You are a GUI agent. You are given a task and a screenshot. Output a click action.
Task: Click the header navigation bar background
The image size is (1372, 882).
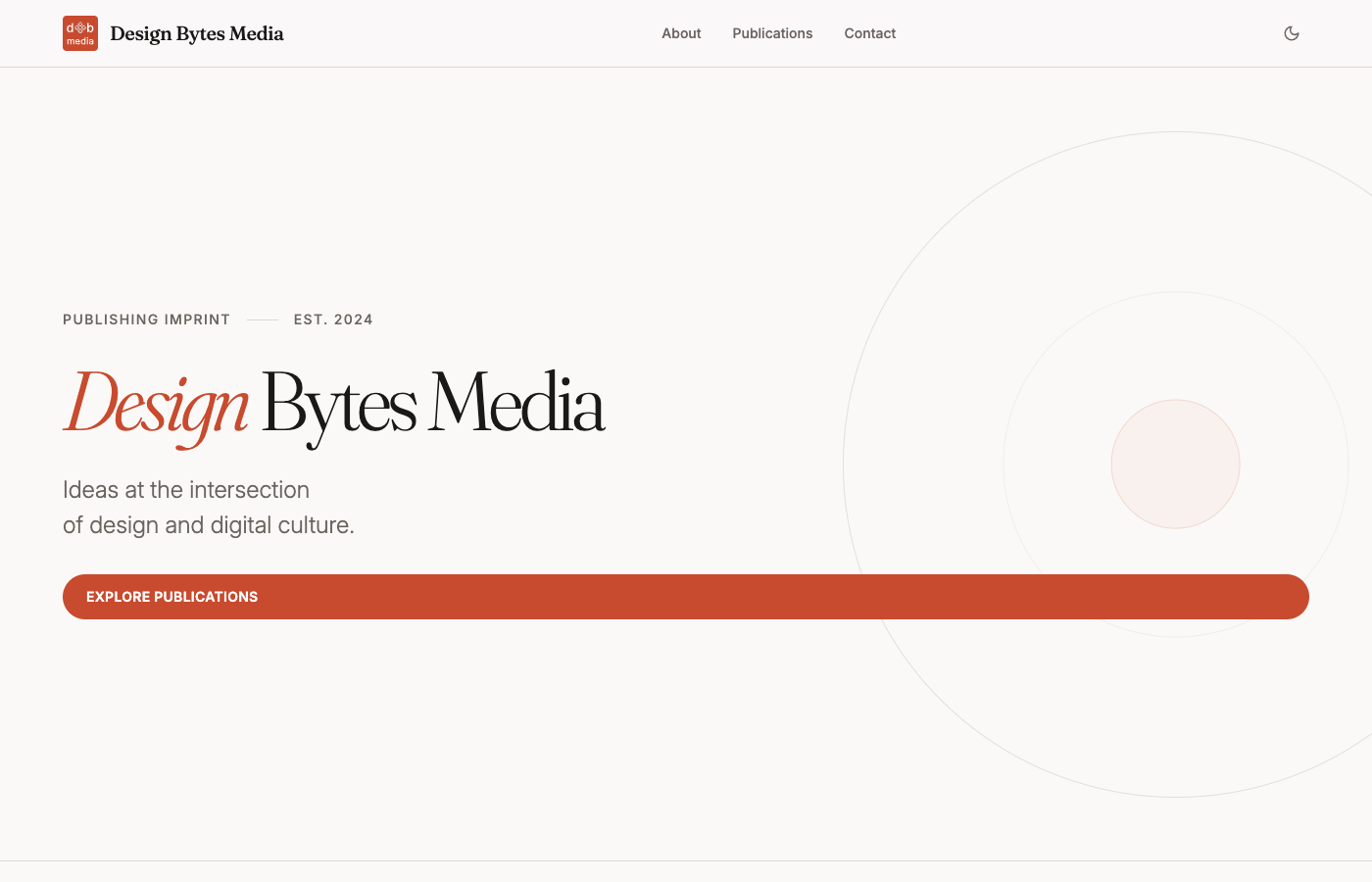pyautogui.click(x=490, y=32)
